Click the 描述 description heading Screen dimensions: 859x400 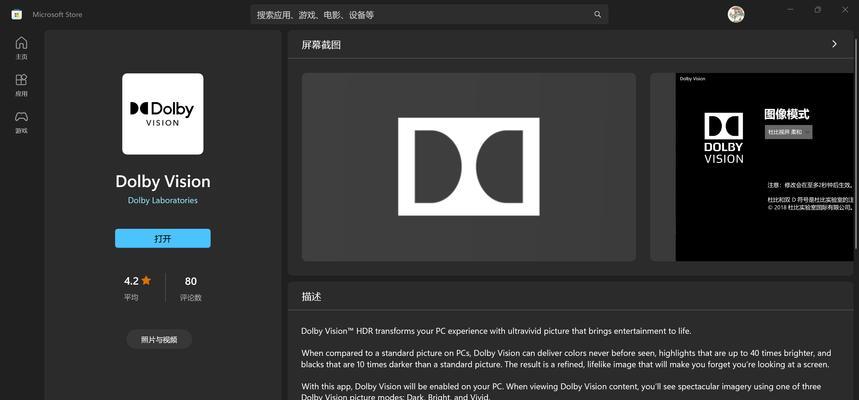(311, 297)
